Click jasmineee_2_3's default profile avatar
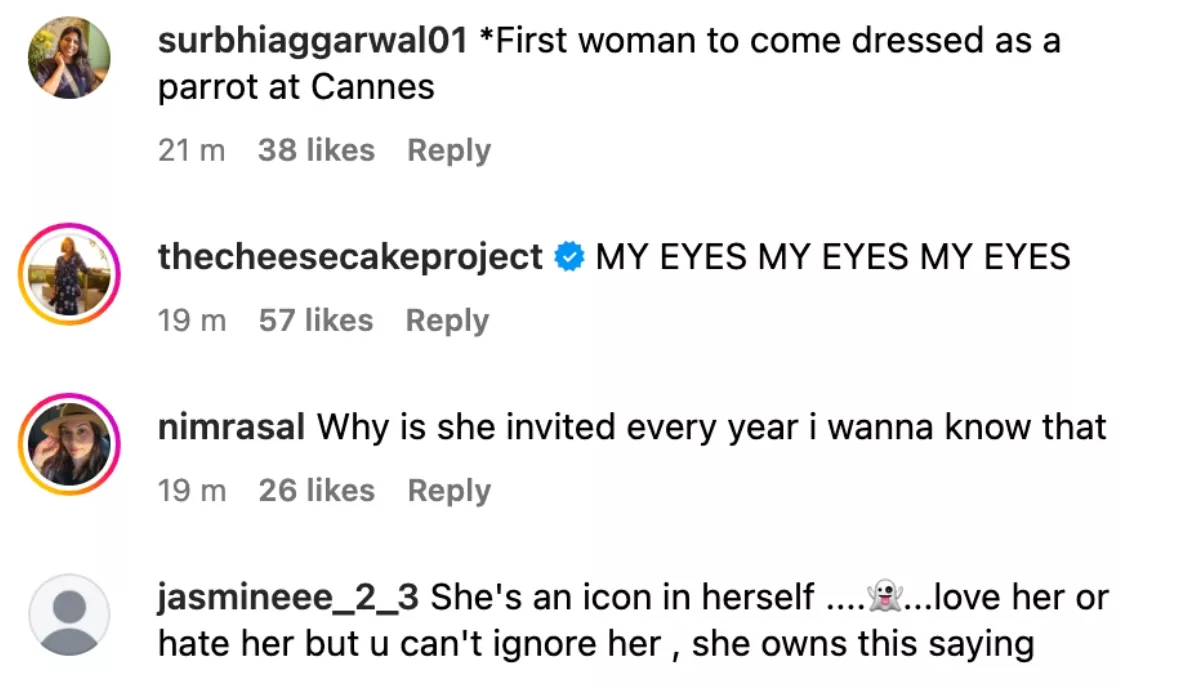1200x685 pixels. coord(69,614)
